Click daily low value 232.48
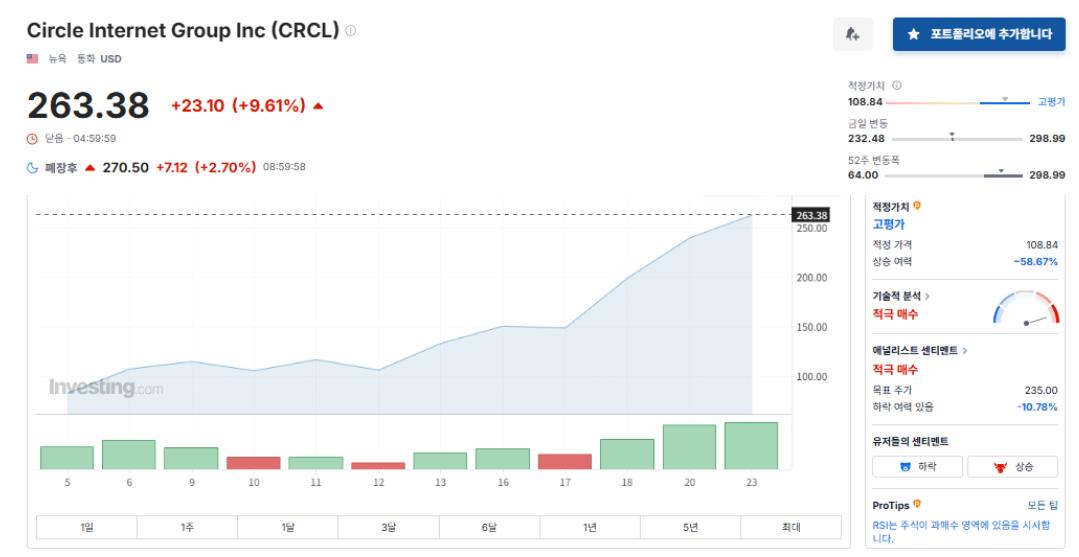Viewport: 1079px width, 557px height. point(866,138)
